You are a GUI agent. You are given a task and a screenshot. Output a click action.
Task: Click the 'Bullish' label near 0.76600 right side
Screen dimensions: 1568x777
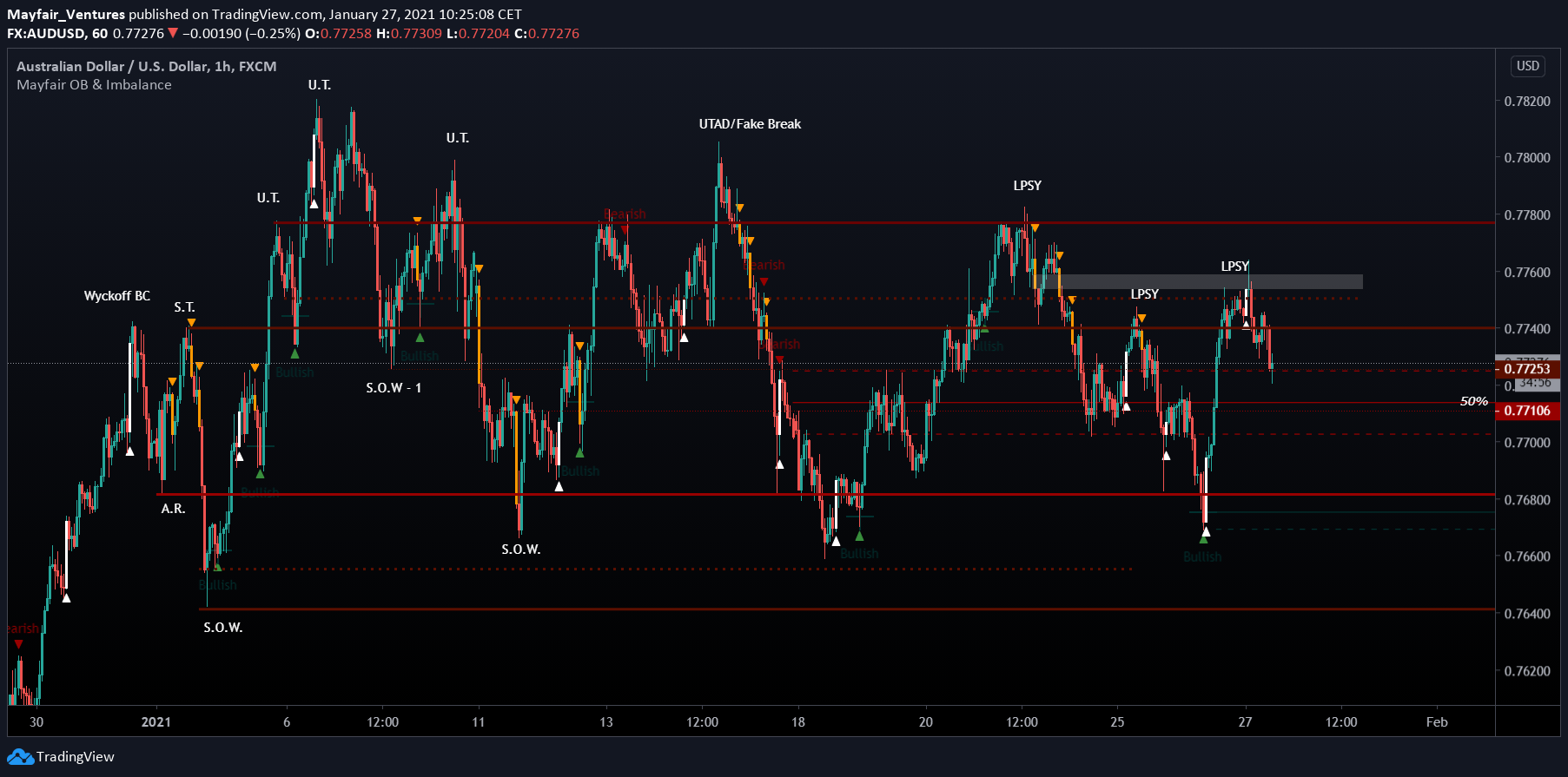1202,557
